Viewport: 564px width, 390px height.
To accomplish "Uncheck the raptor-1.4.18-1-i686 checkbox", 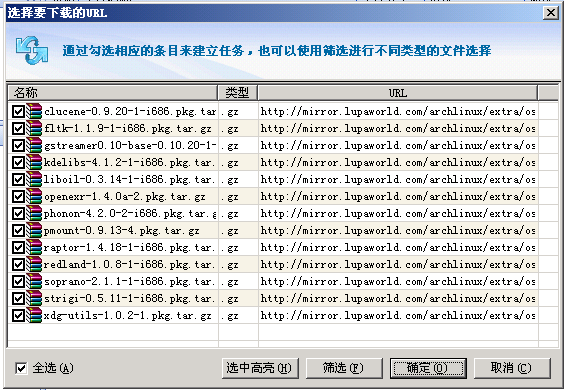I will 18,248.
